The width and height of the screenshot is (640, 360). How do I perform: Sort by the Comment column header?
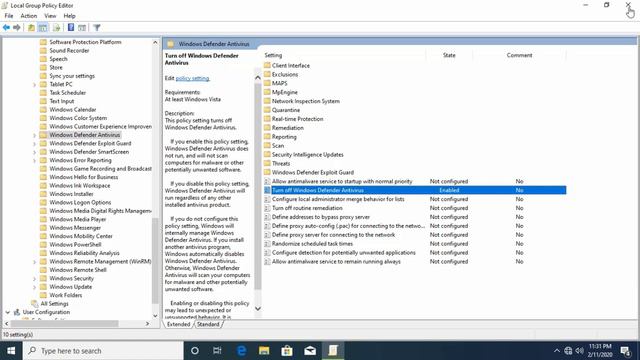519,55
